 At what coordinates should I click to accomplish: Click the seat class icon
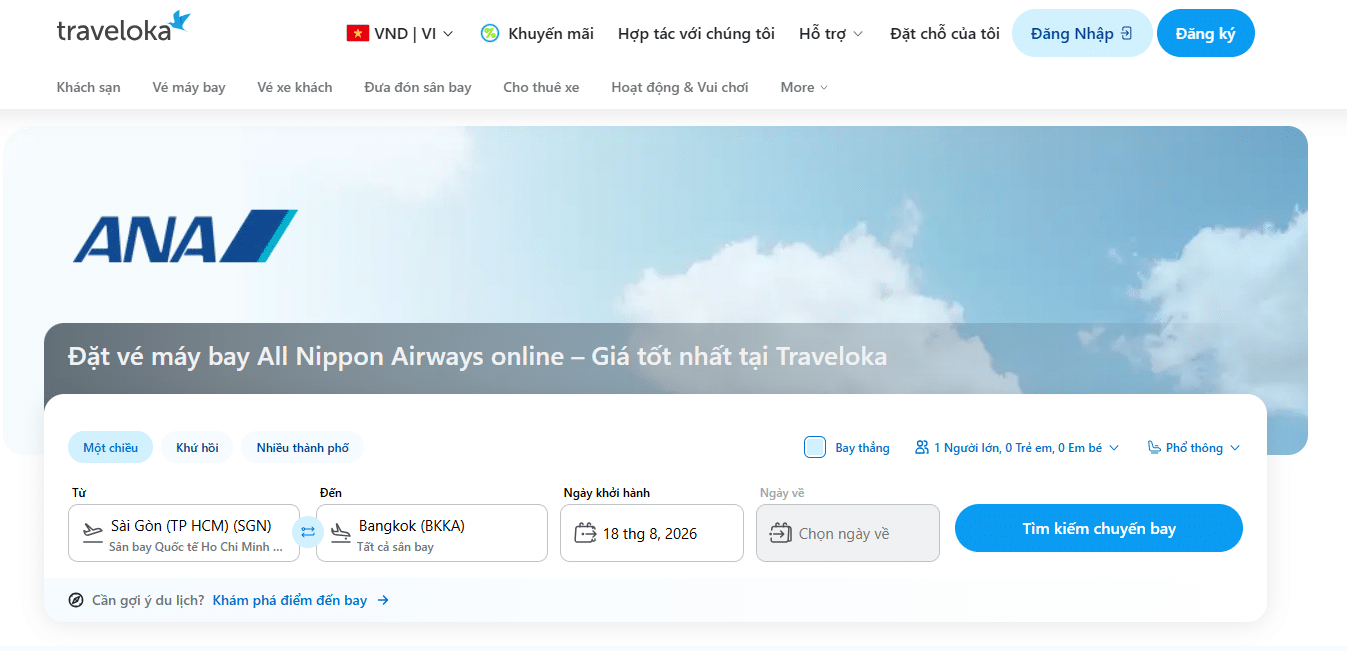[1154, 447]
